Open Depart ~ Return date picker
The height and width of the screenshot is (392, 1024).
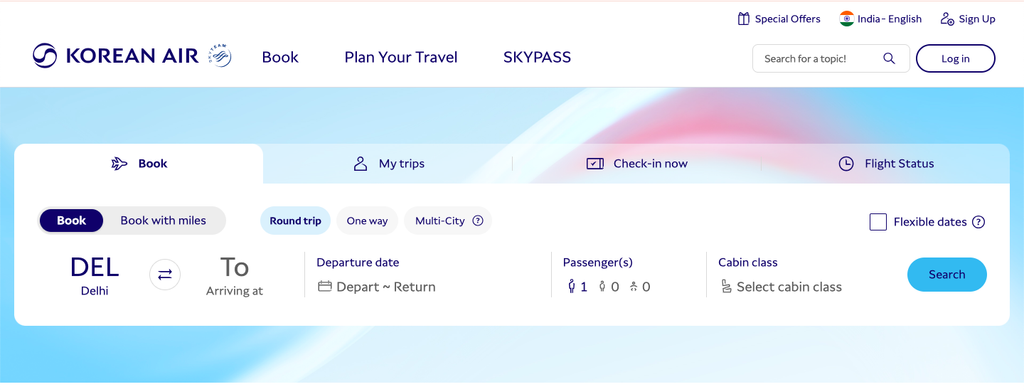coord(377,287)
